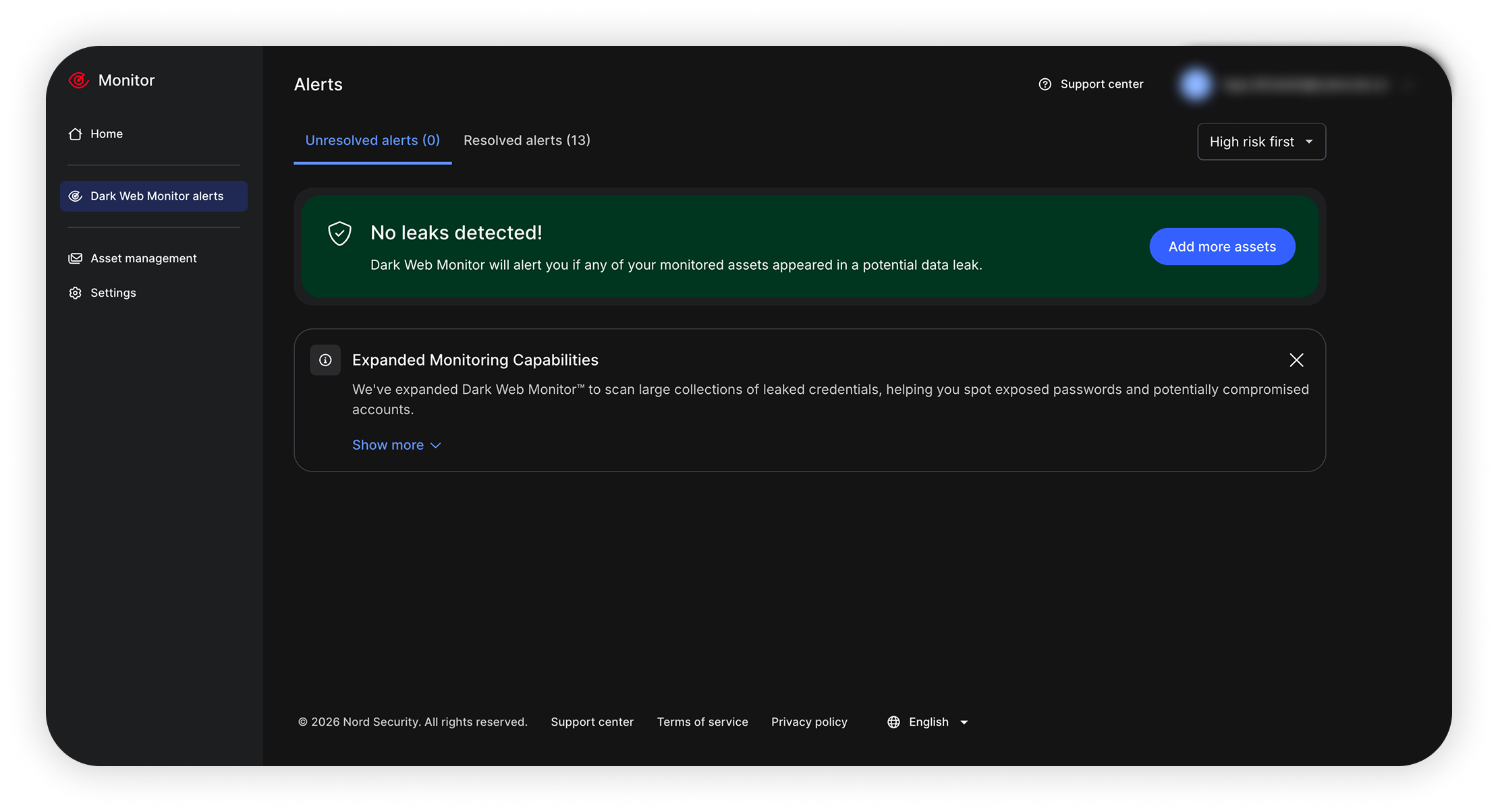This screenshot has height=812, width=1498.
Task: Switch to Resolved alerts (13) tab
Action: 527,140
